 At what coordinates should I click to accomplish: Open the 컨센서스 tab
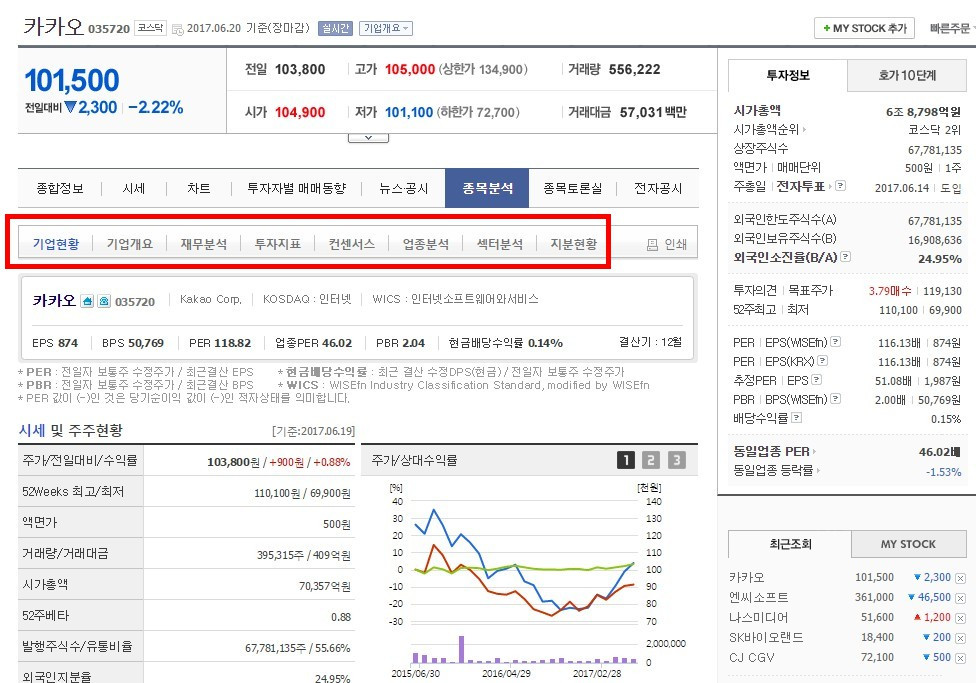click(351, 242)
